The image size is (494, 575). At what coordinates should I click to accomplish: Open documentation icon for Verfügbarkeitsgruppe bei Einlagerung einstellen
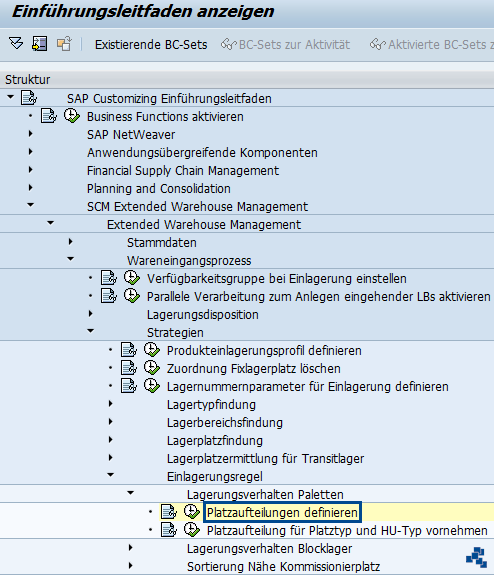click(109, 278)
